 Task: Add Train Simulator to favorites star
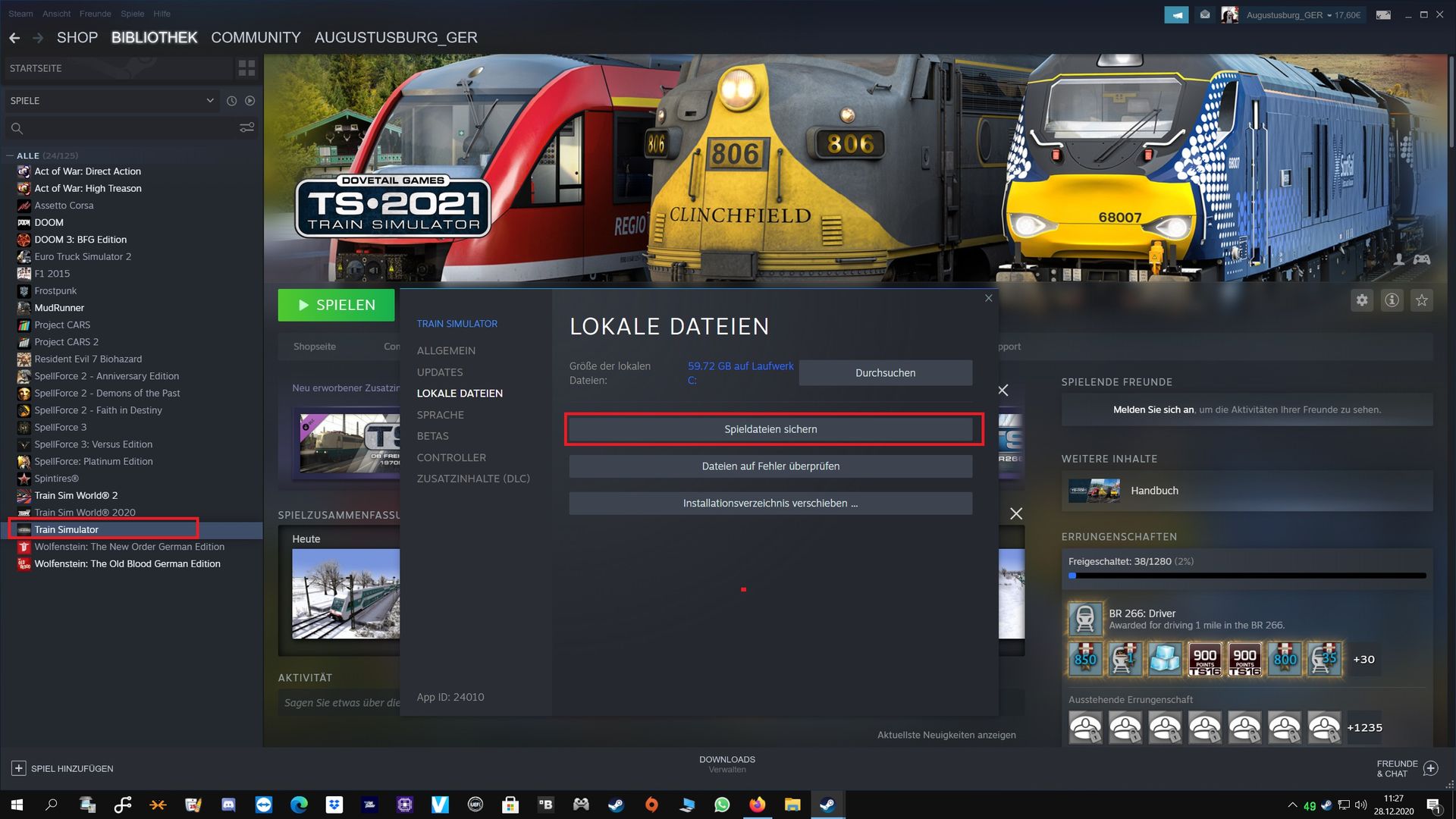point(1421,300)
